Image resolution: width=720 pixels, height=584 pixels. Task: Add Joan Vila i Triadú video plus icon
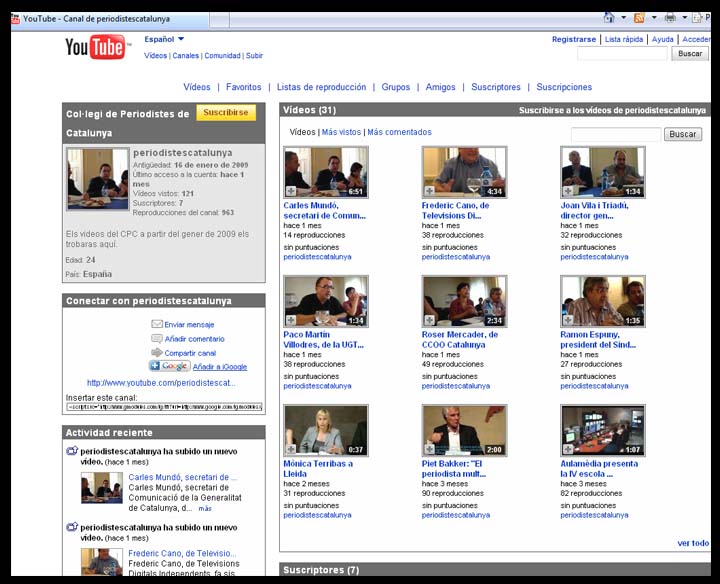568,191
